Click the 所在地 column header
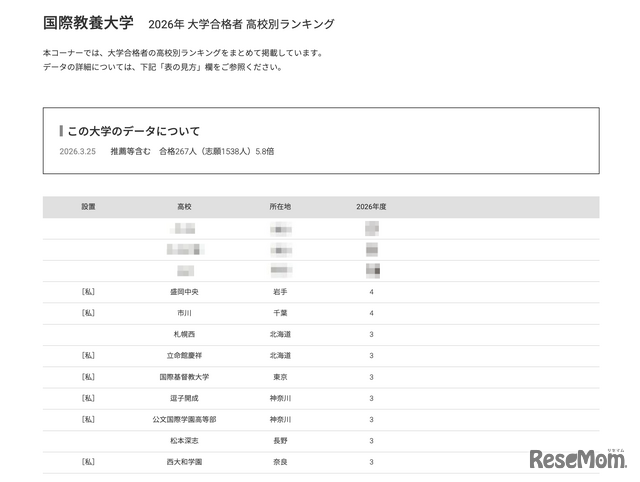 pos(280,207)
